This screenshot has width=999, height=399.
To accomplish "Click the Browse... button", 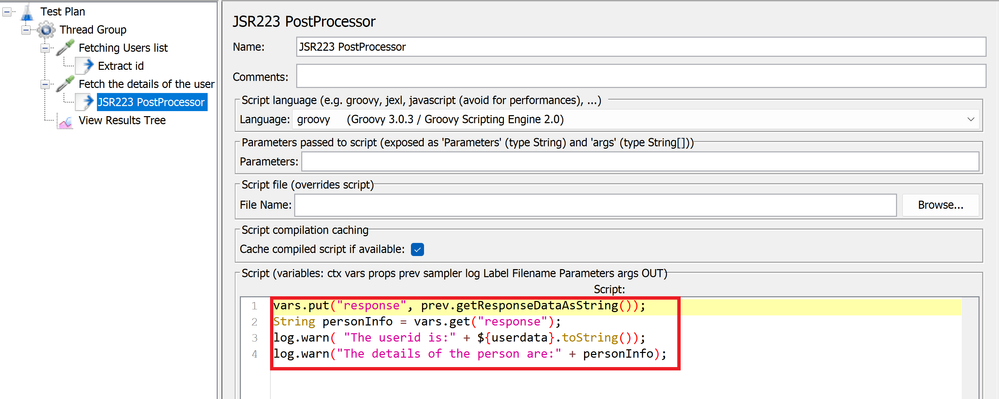I will point(940,205).
